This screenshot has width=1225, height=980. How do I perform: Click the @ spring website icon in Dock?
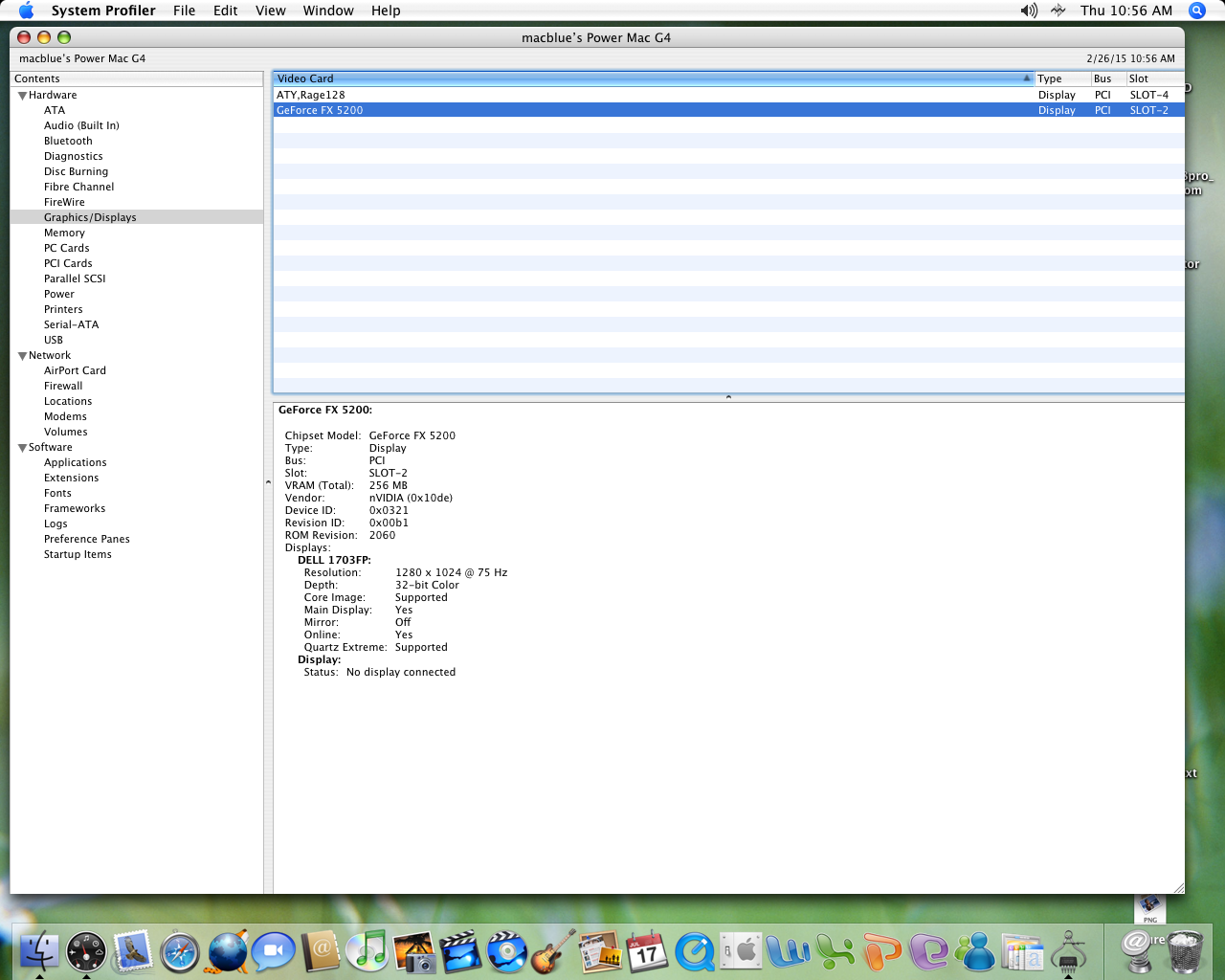pyautogui.click(x=1138, y=951)
